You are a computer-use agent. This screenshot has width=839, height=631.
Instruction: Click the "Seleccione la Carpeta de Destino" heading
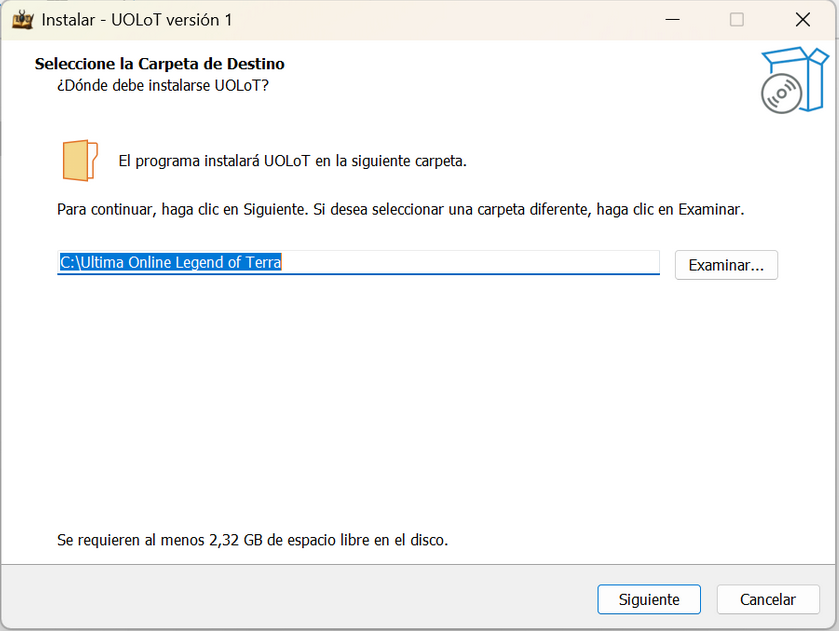coord(160,64)
